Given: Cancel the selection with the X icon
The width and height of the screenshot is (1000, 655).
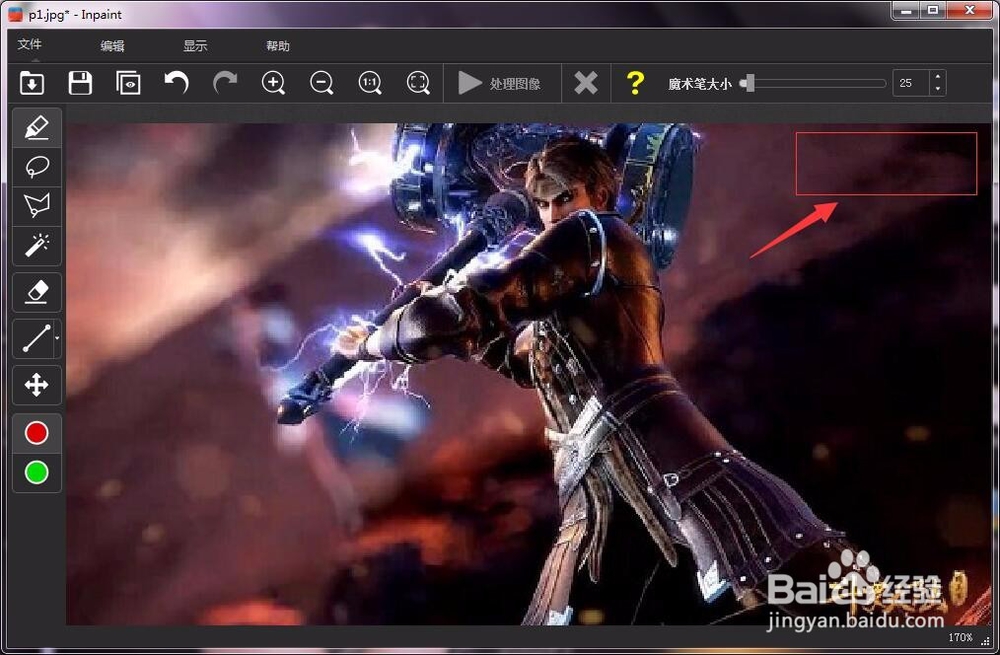Looking at the screenshot, I should point(586,83).
